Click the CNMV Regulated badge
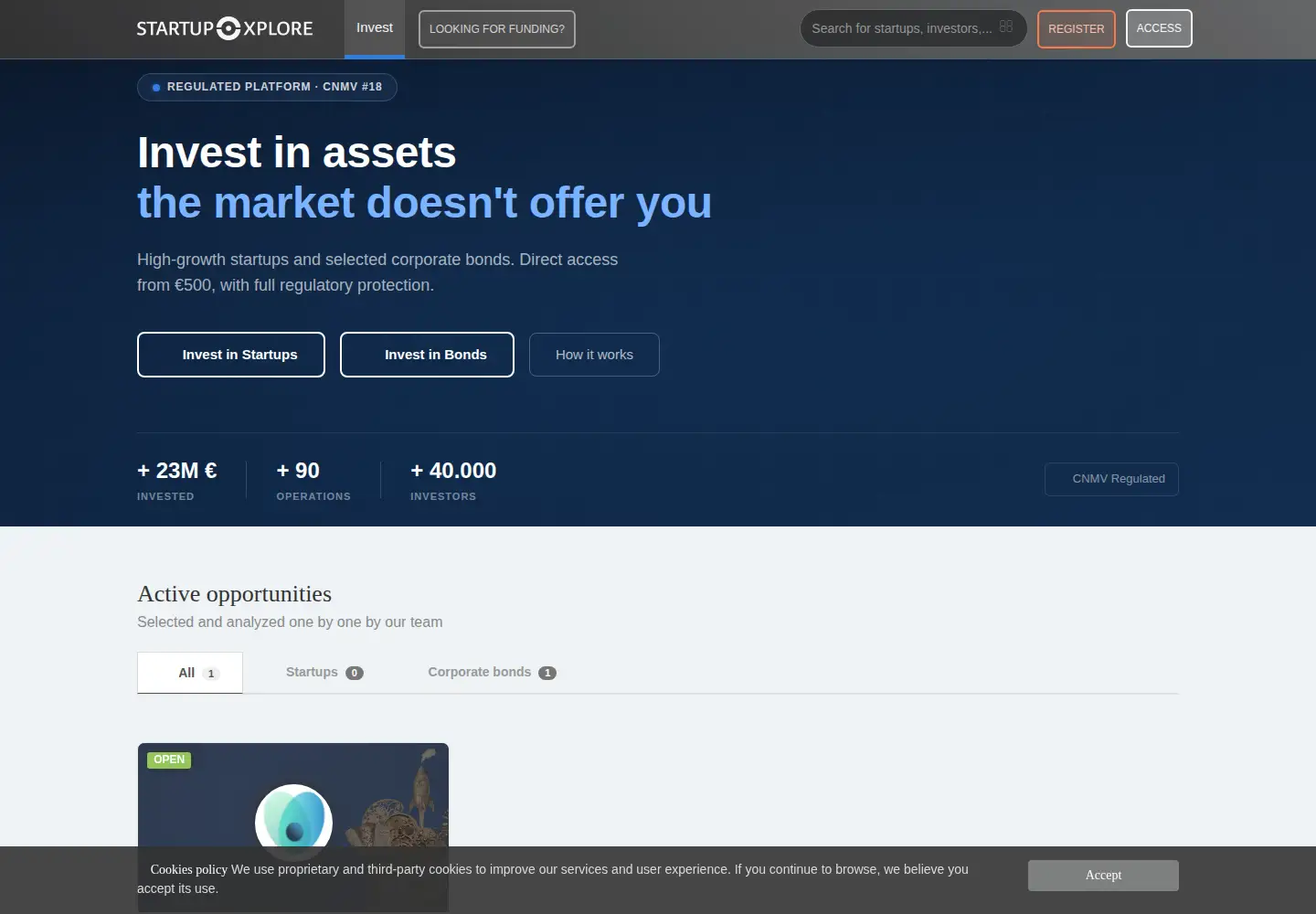This screenshot has height=914, width=1316. (x=1111, y=479)
